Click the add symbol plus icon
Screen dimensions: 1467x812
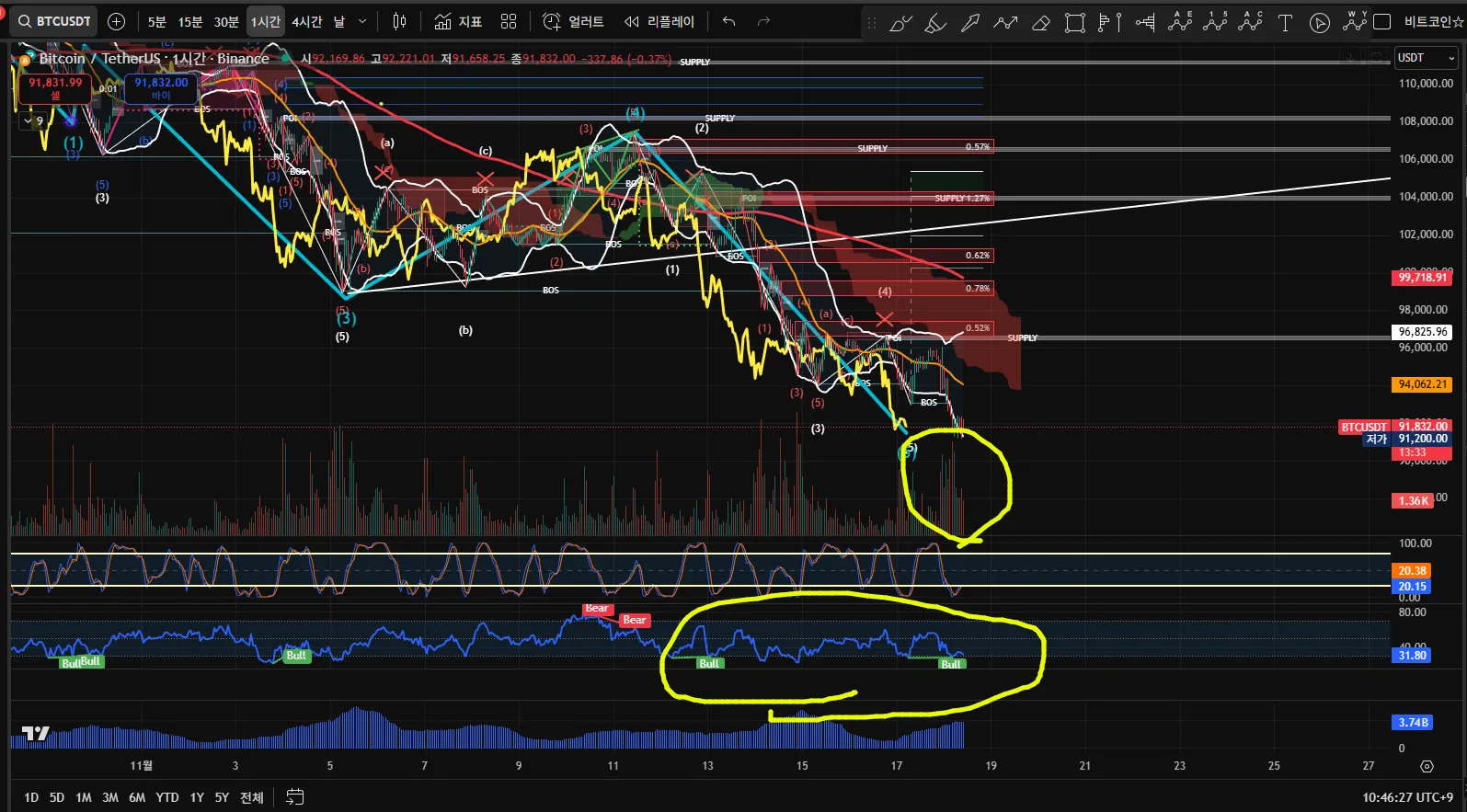click(x=116, y=21)
